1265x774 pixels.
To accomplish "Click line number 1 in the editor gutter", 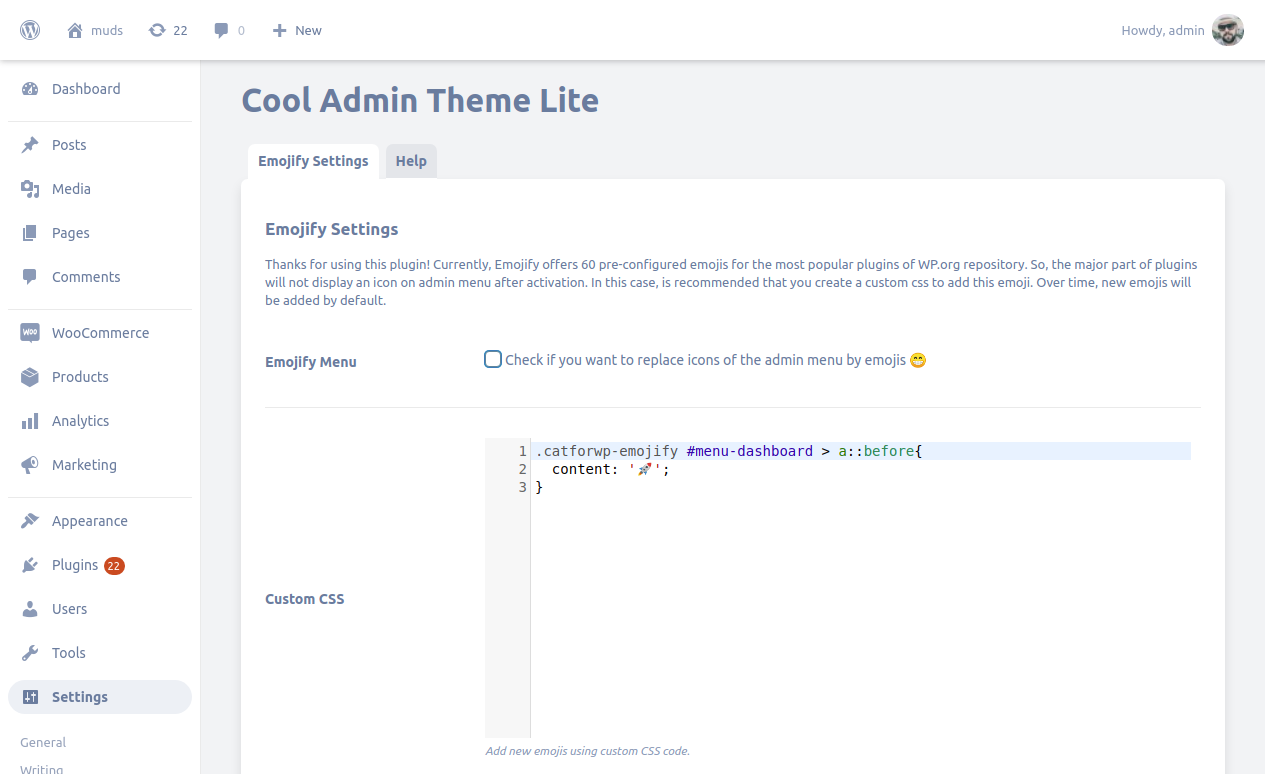I will [x=522, y=451].
